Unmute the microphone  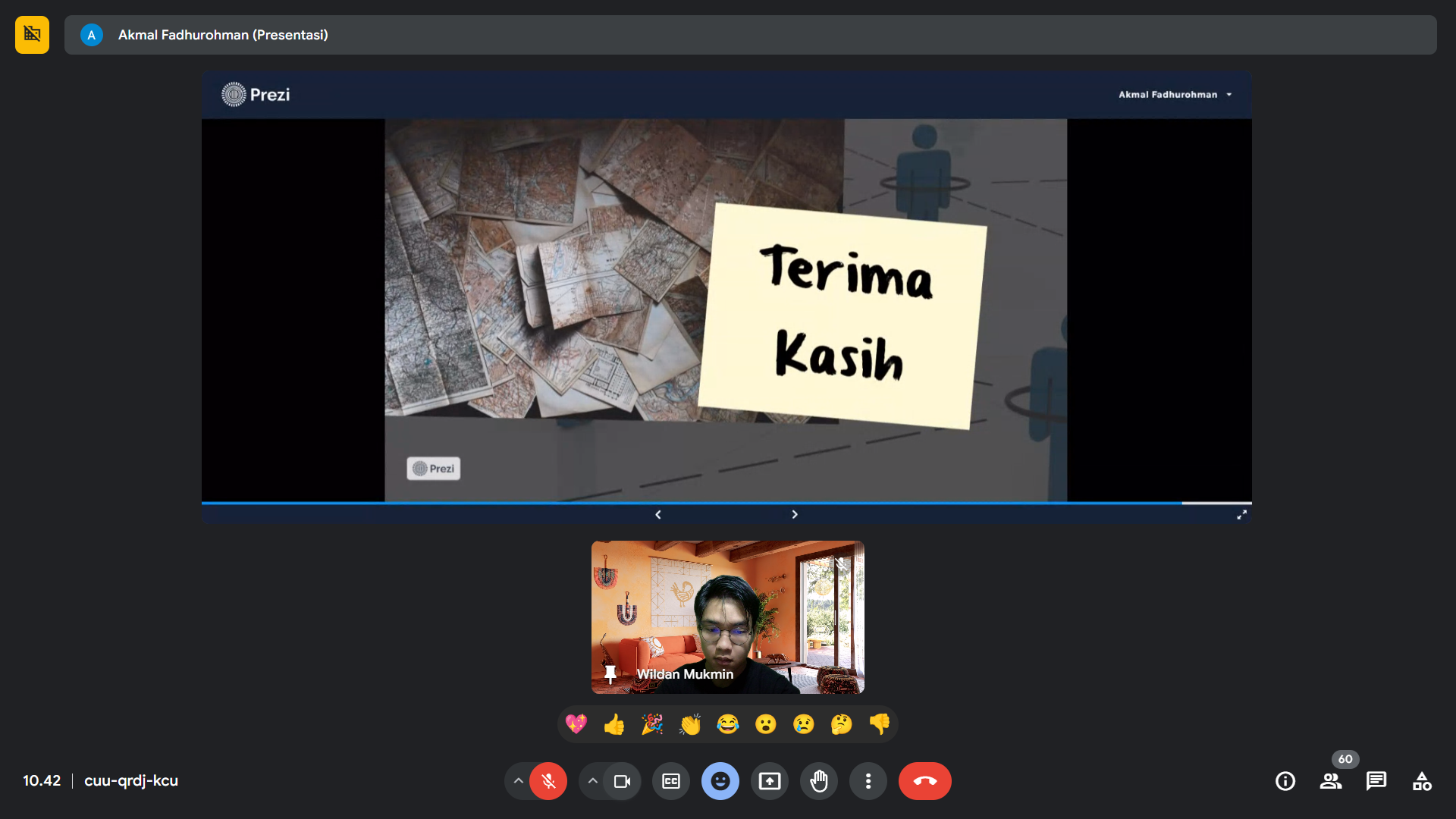point(548,781)
